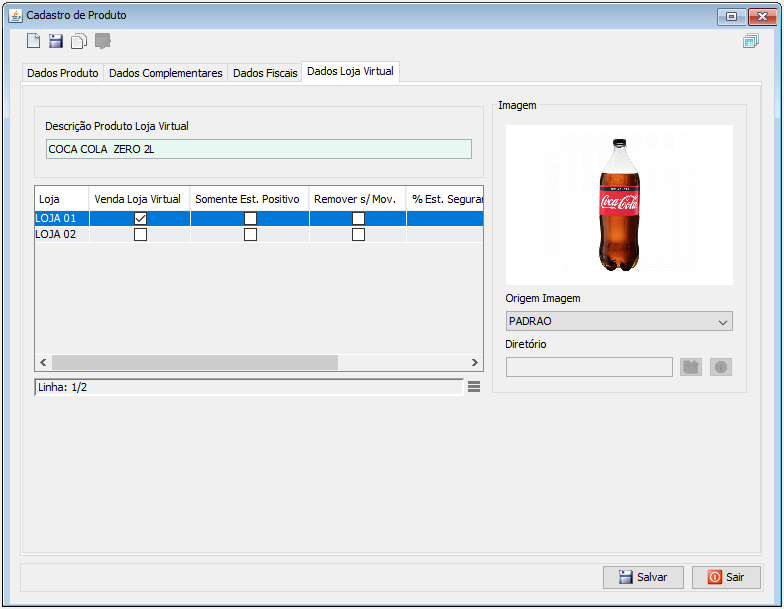Expand the Origem Imagem PADRAO dropdown
Image resolution: width=784 pixels, height=609 pixels.
619,321
